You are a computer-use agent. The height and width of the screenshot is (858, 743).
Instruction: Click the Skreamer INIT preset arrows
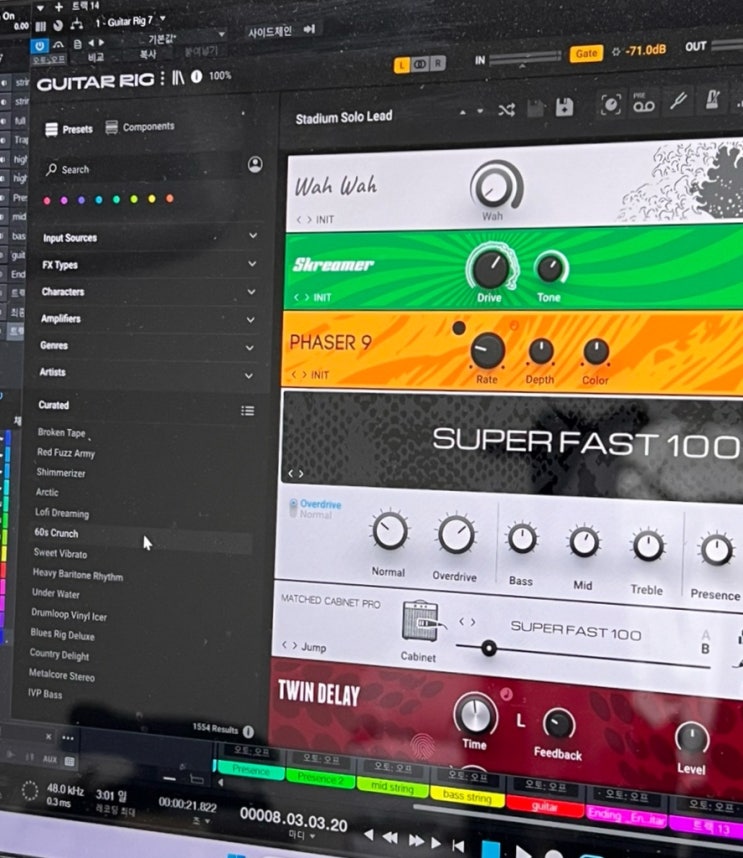pyautogui.click(x=300, y=297)
